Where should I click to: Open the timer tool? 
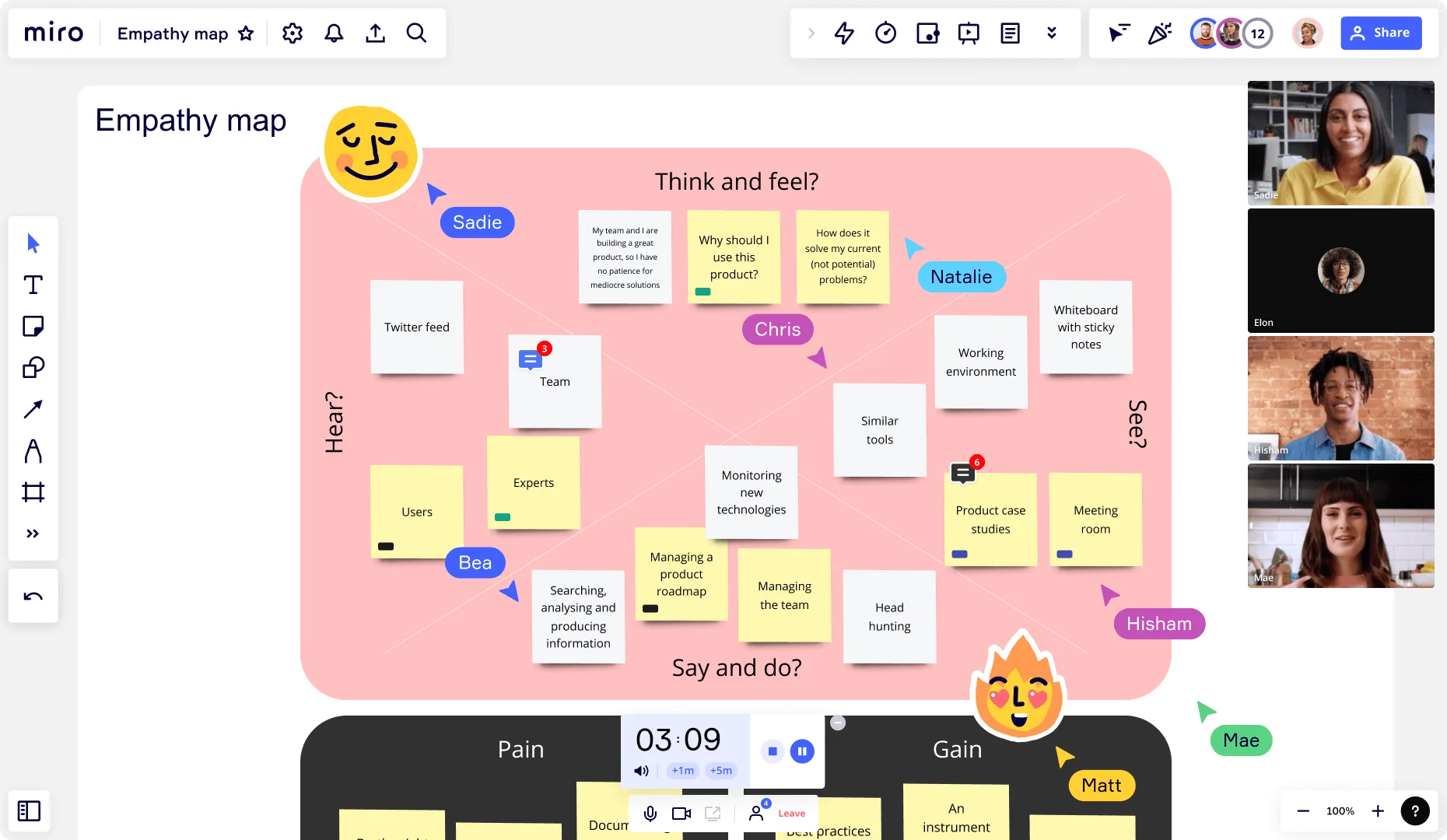[x=885, y=33]
